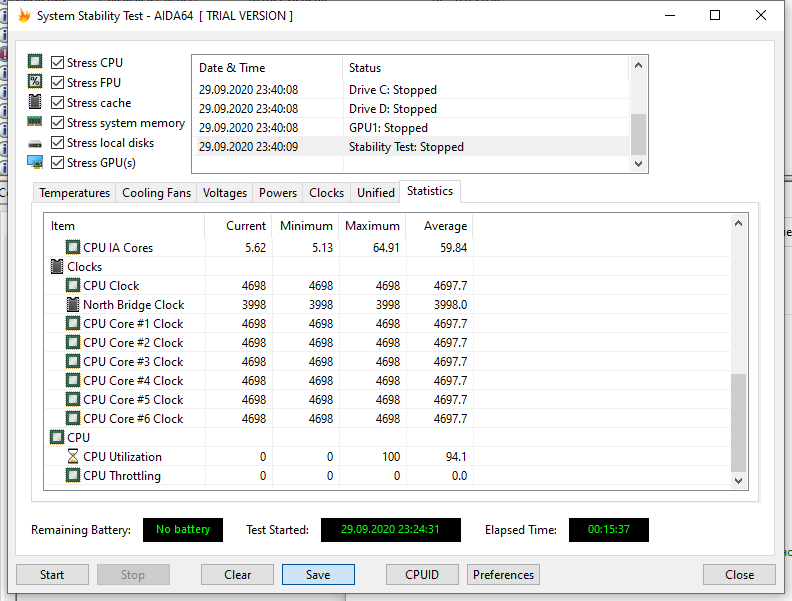Open the Unified tab

pyautogui.click(x=376, y=193)
